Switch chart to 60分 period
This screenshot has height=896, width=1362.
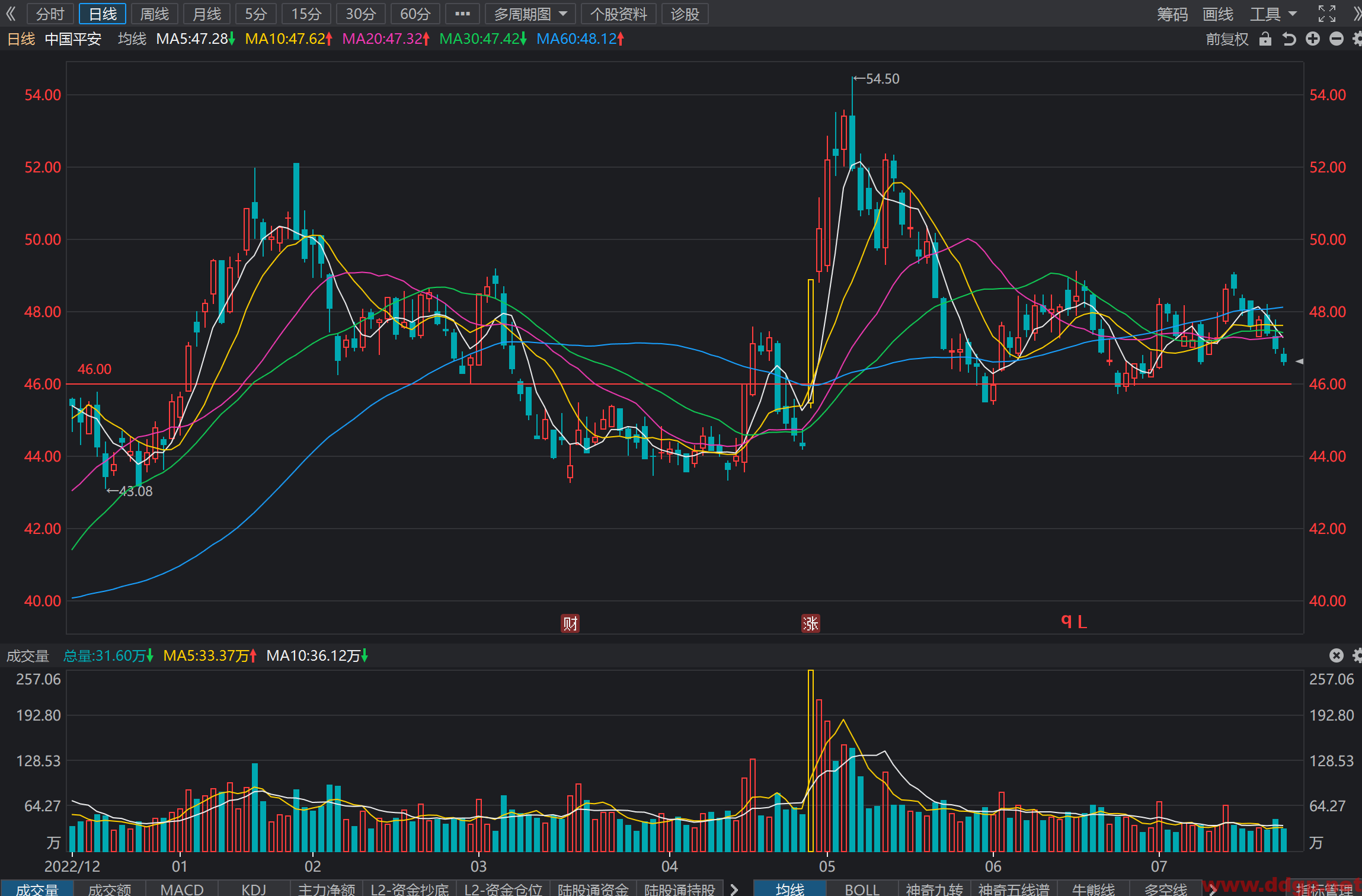415,14
